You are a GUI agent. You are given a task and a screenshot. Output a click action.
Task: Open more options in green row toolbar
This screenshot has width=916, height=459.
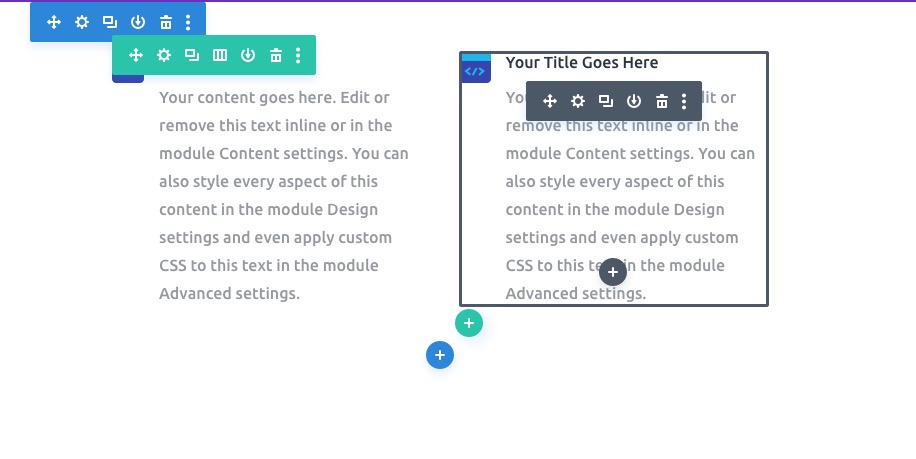pos(298,55)
